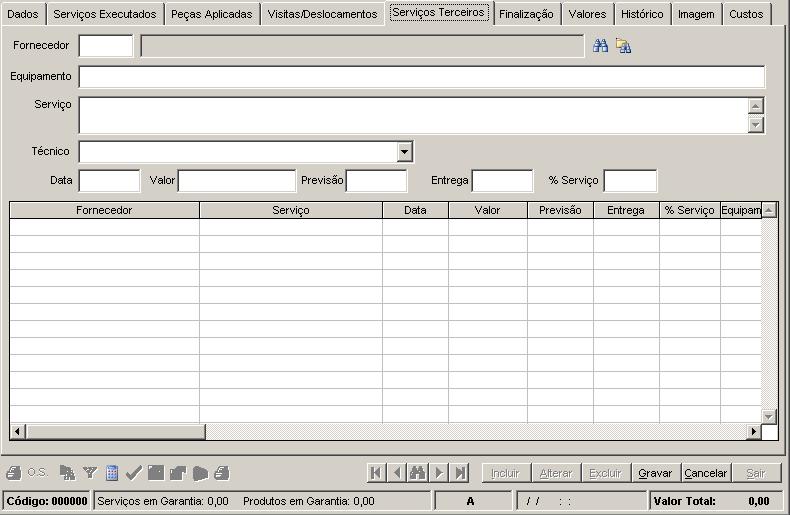This screenshot has height=515, width=790.
Task: Click the Código: 000000 status text
Action: coord(47,501)
